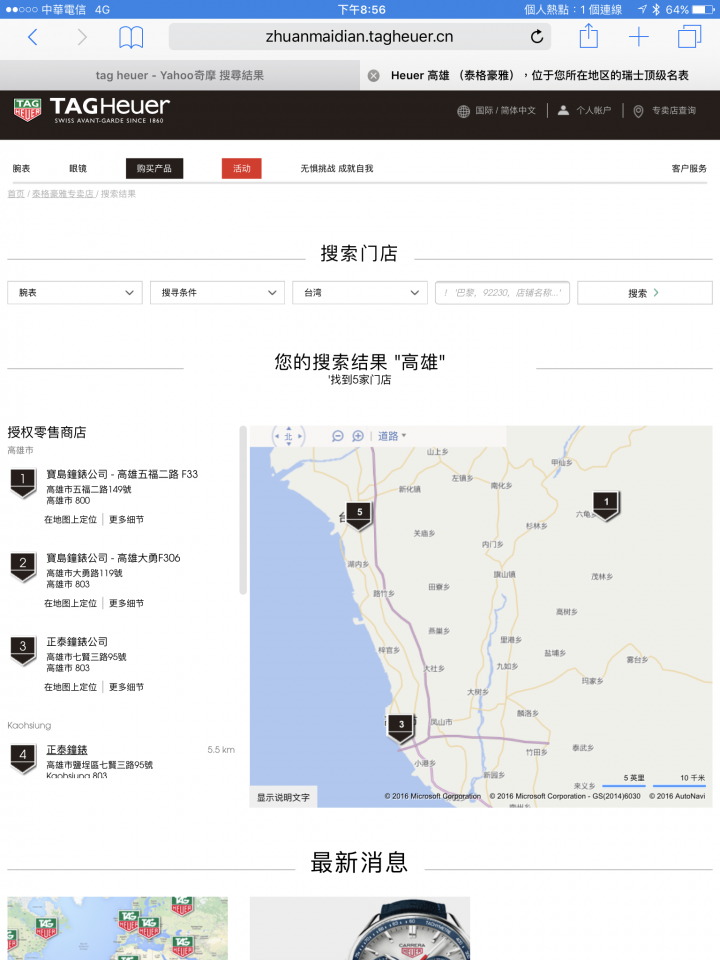Select store marker 1 in results list
This screenshot has width=720, height=960.
pyautogui.click(x=23, y=483)
